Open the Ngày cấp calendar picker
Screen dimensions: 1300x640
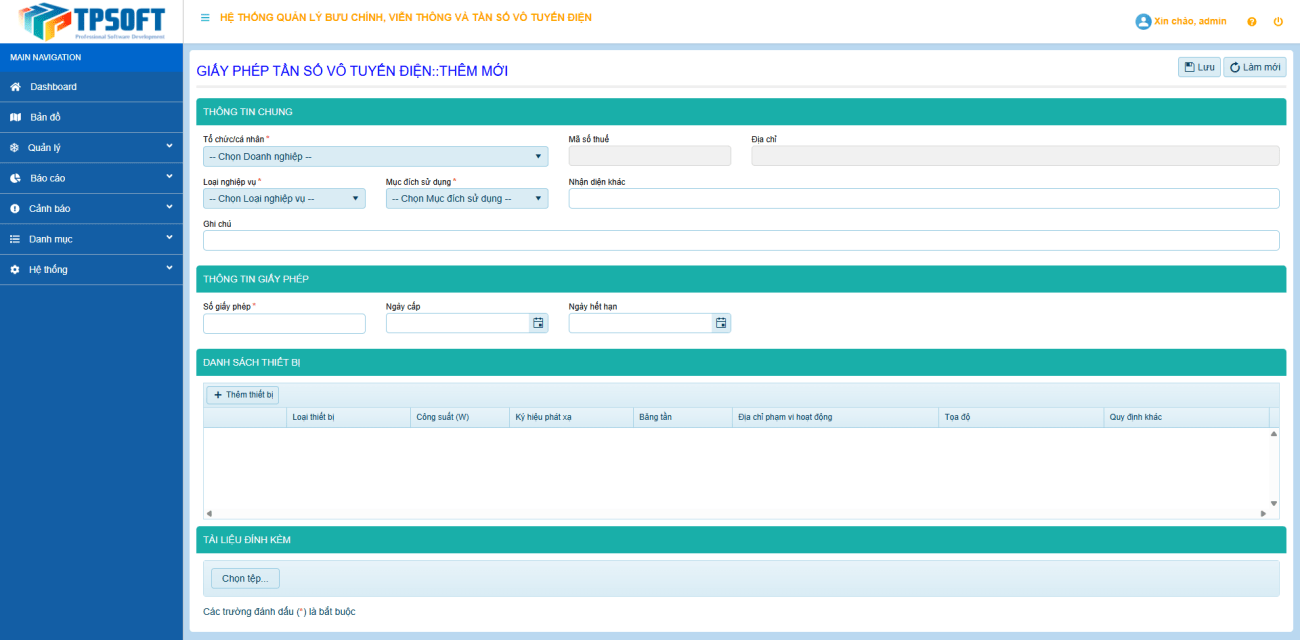[x=538, y=323]
